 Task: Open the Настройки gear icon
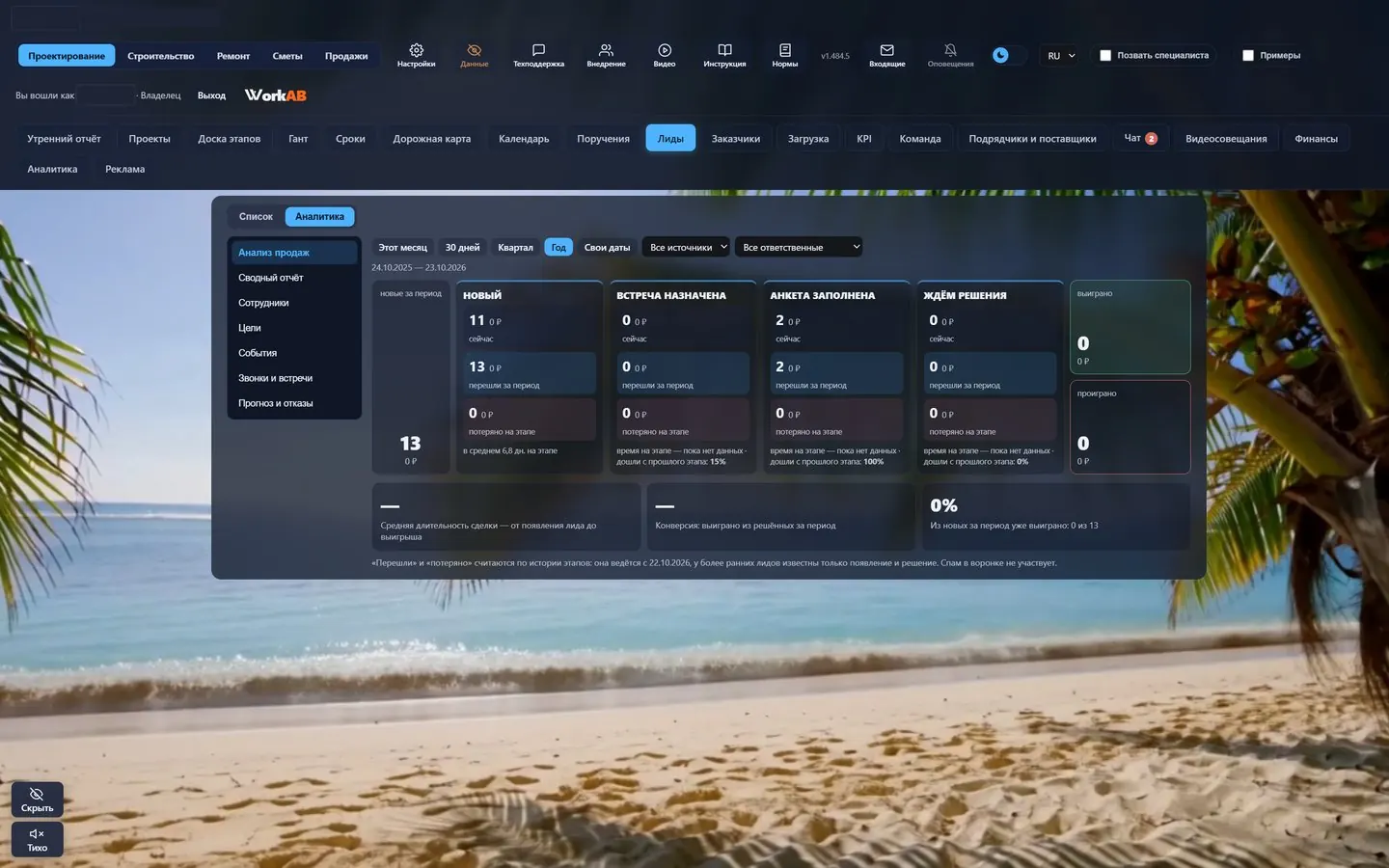[x=416, y=55]
